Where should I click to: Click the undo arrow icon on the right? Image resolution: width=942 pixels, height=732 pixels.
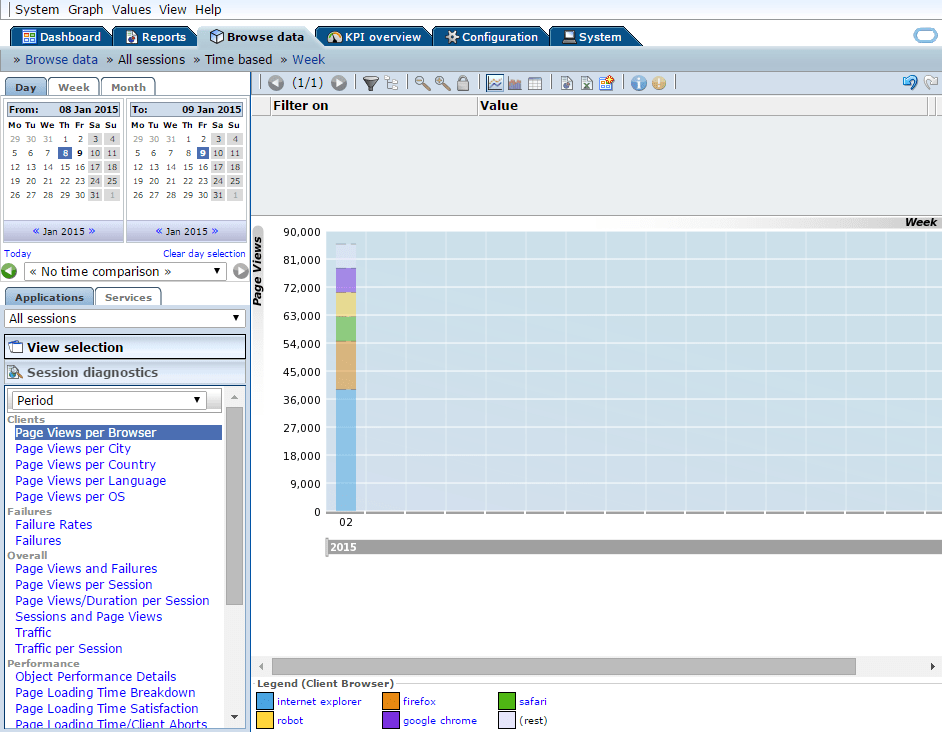908,83
